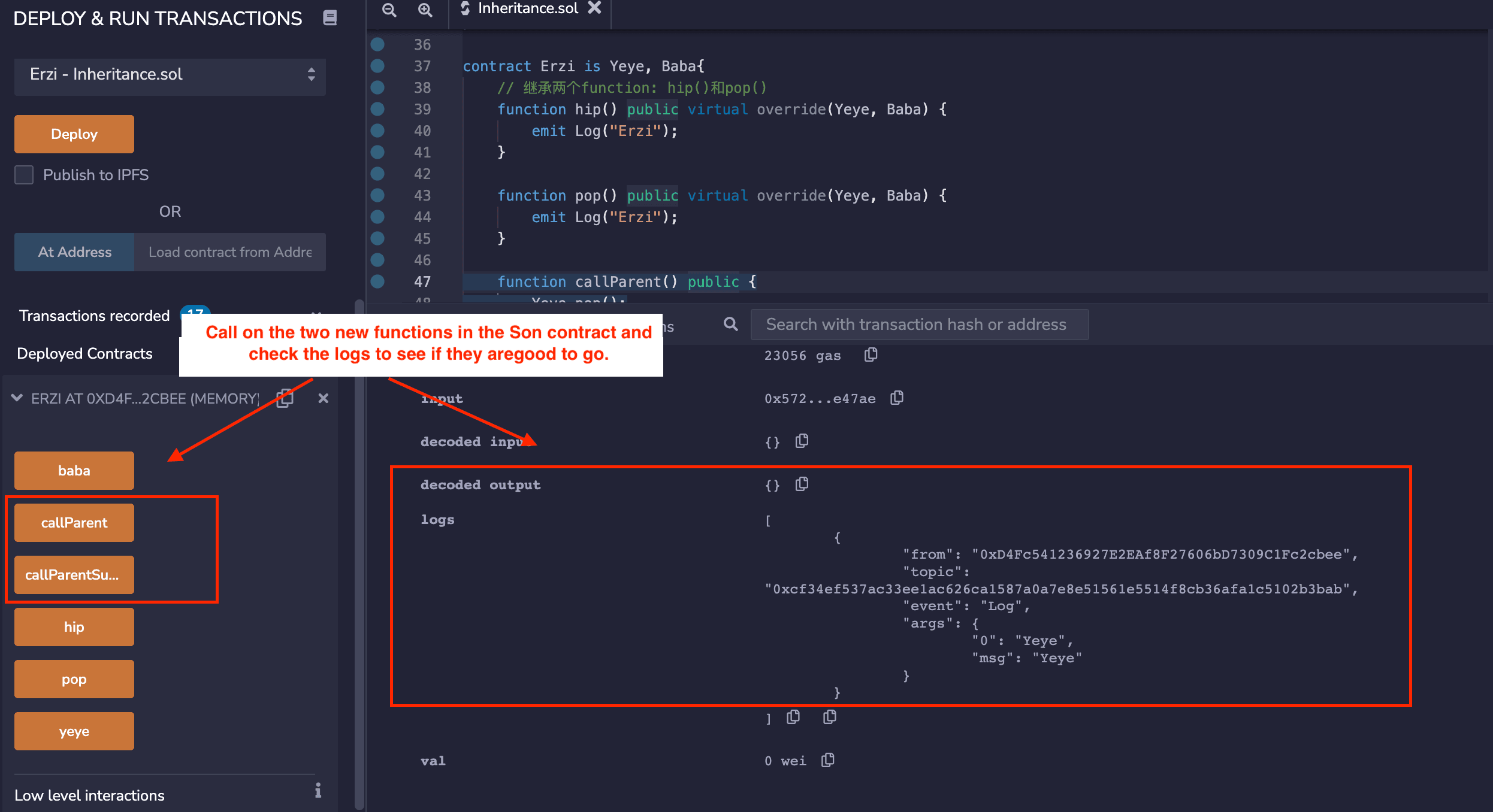
Task: Open the plugin documentation icon by title
Action: point(330,18)
